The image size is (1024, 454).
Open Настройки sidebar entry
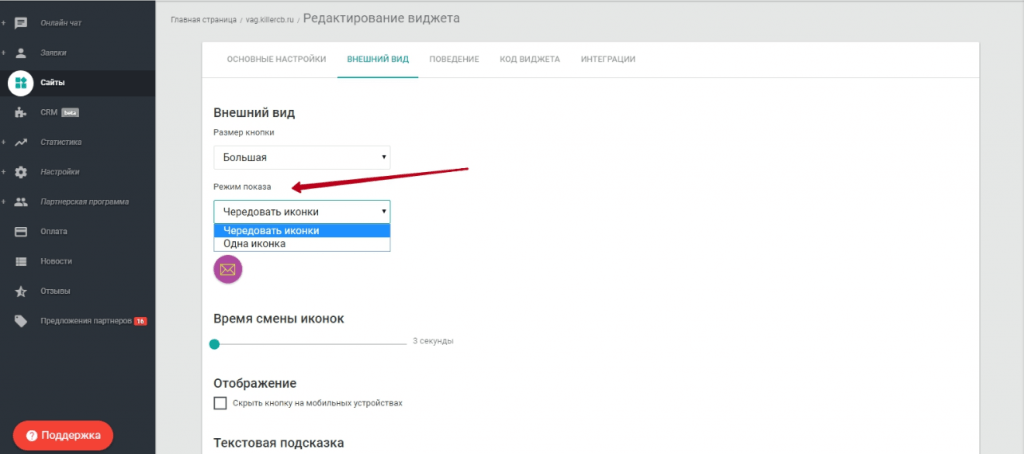click(60, 172)
